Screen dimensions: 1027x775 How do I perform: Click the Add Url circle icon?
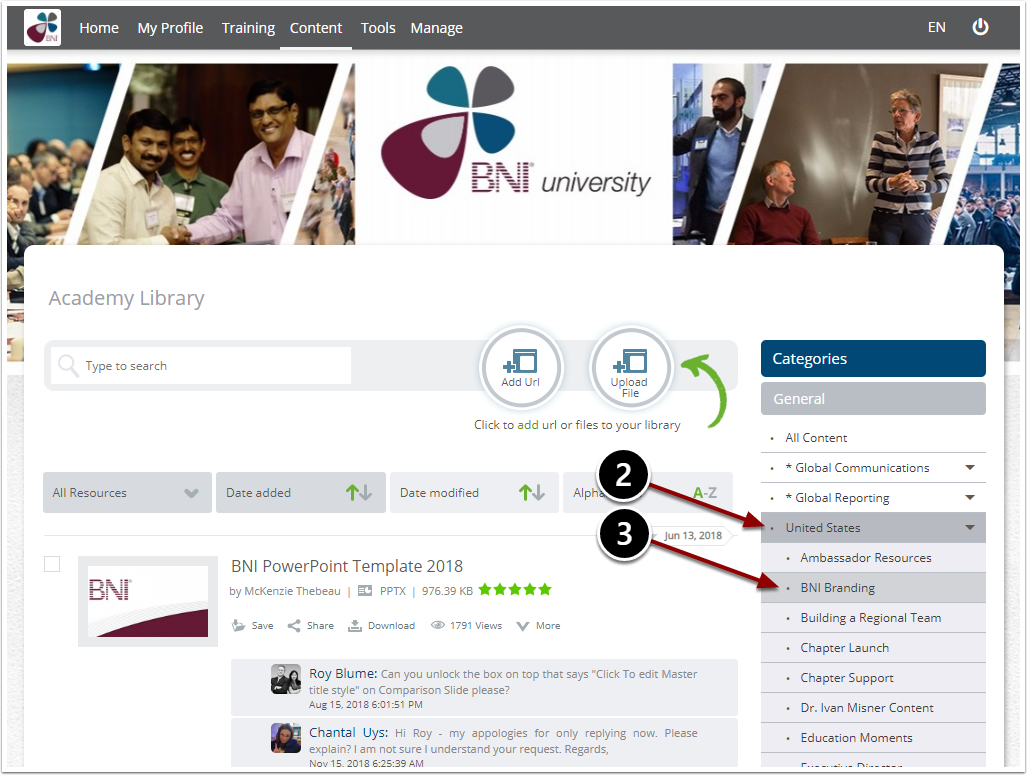(x=521, y=367)
